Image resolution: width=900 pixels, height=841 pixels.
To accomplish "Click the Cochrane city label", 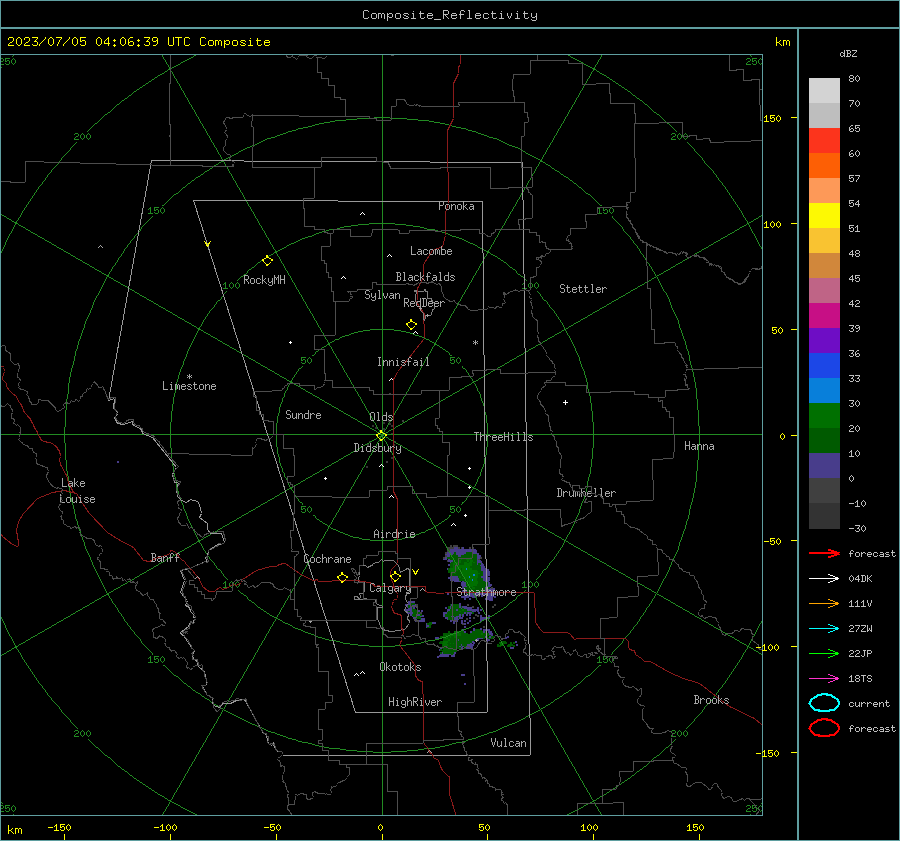I will click(327, 559).
